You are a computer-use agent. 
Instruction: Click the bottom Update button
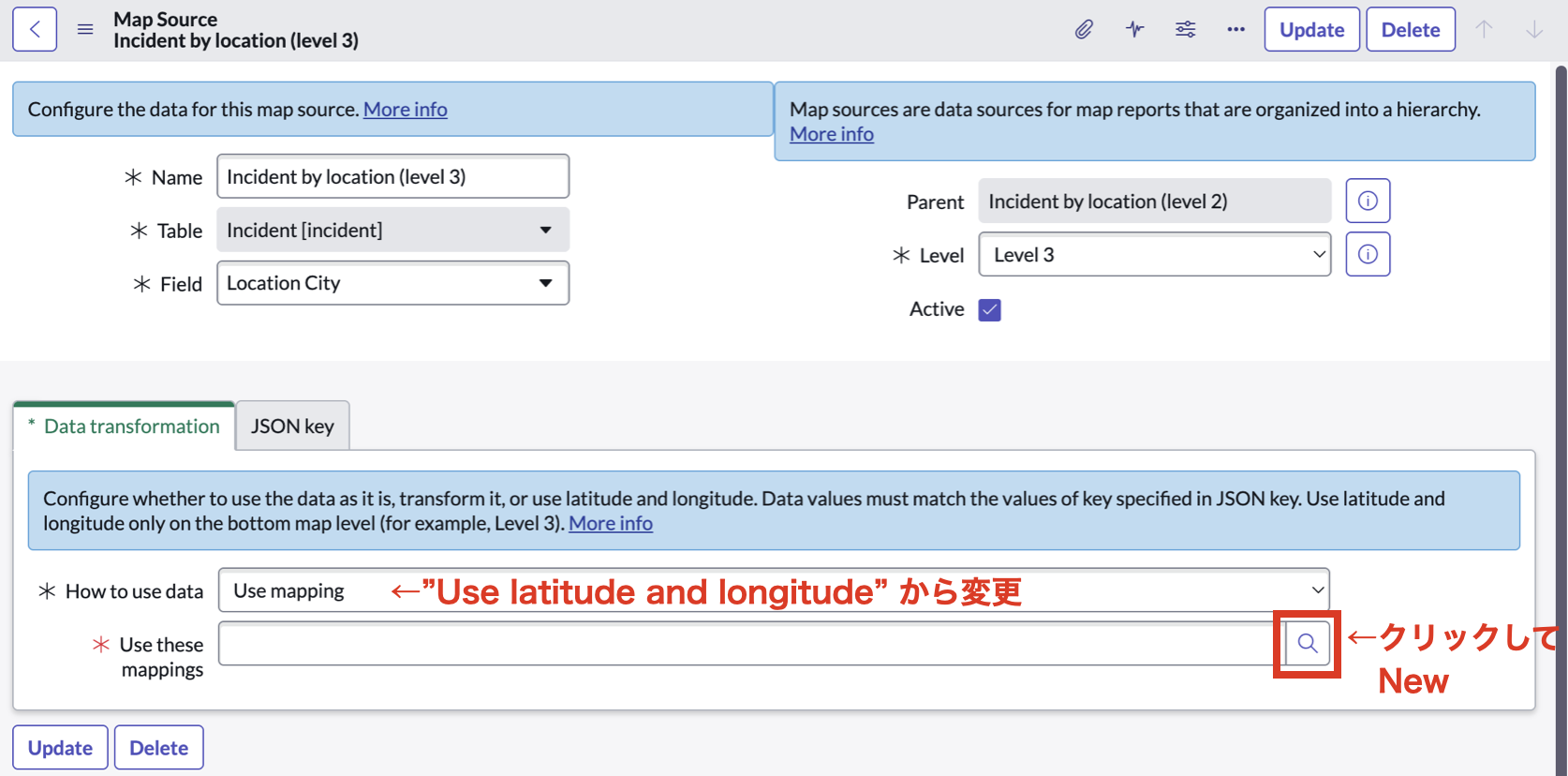click(x=60, y=748)
